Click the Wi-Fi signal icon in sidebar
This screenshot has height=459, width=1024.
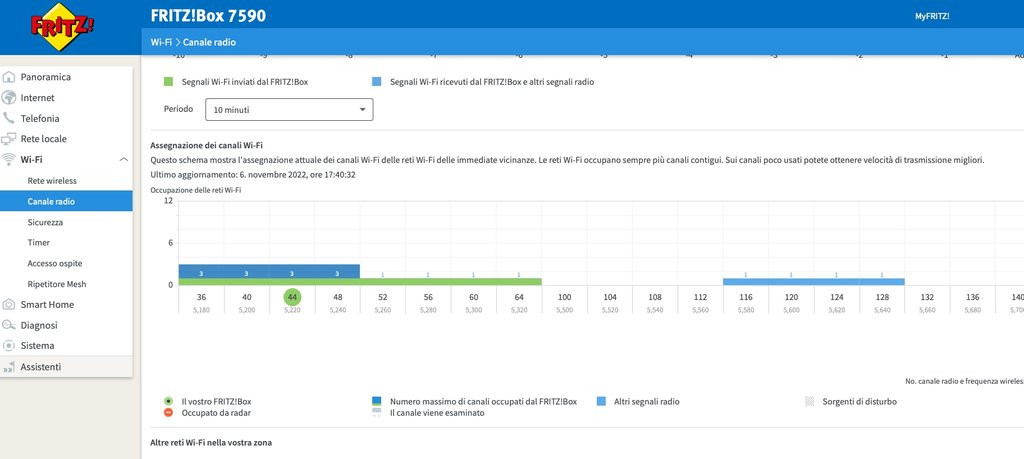[x=10, y=160]
